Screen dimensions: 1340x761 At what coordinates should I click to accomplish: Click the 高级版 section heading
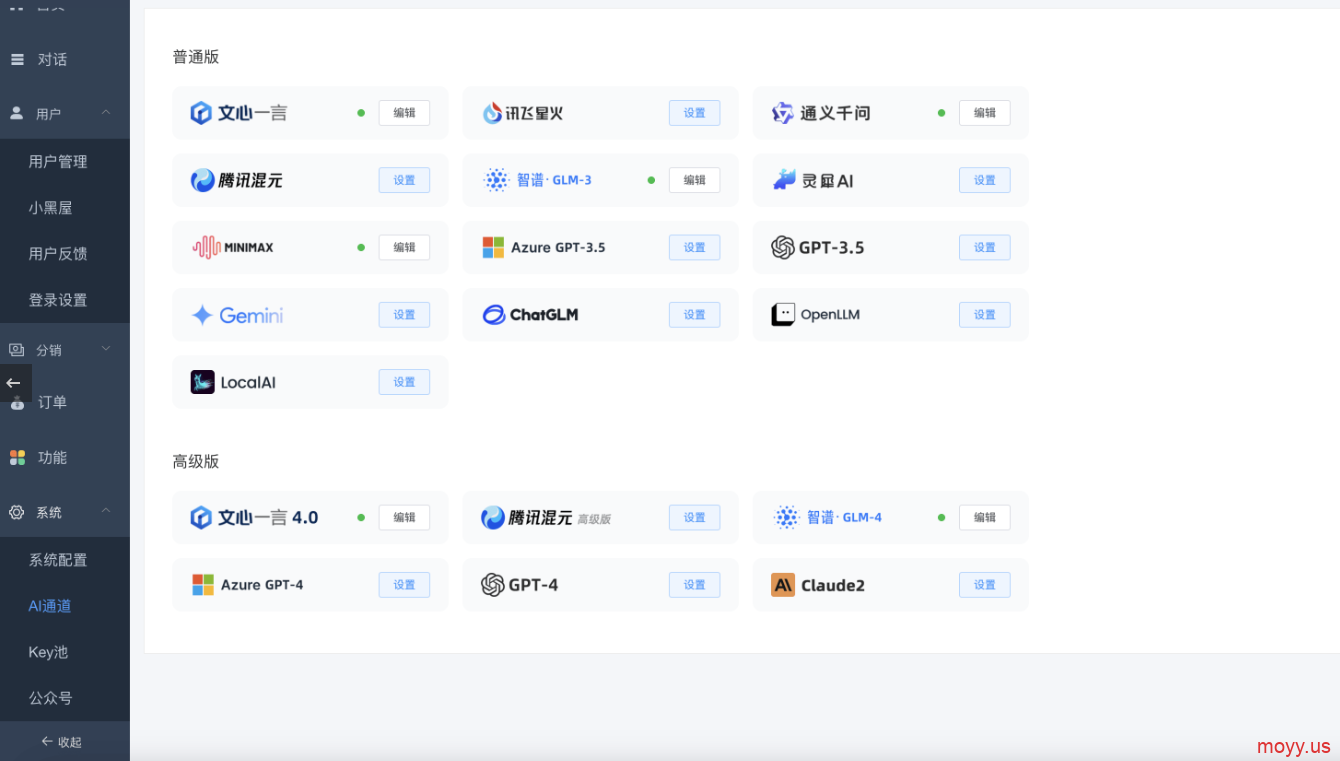[196, 461]
